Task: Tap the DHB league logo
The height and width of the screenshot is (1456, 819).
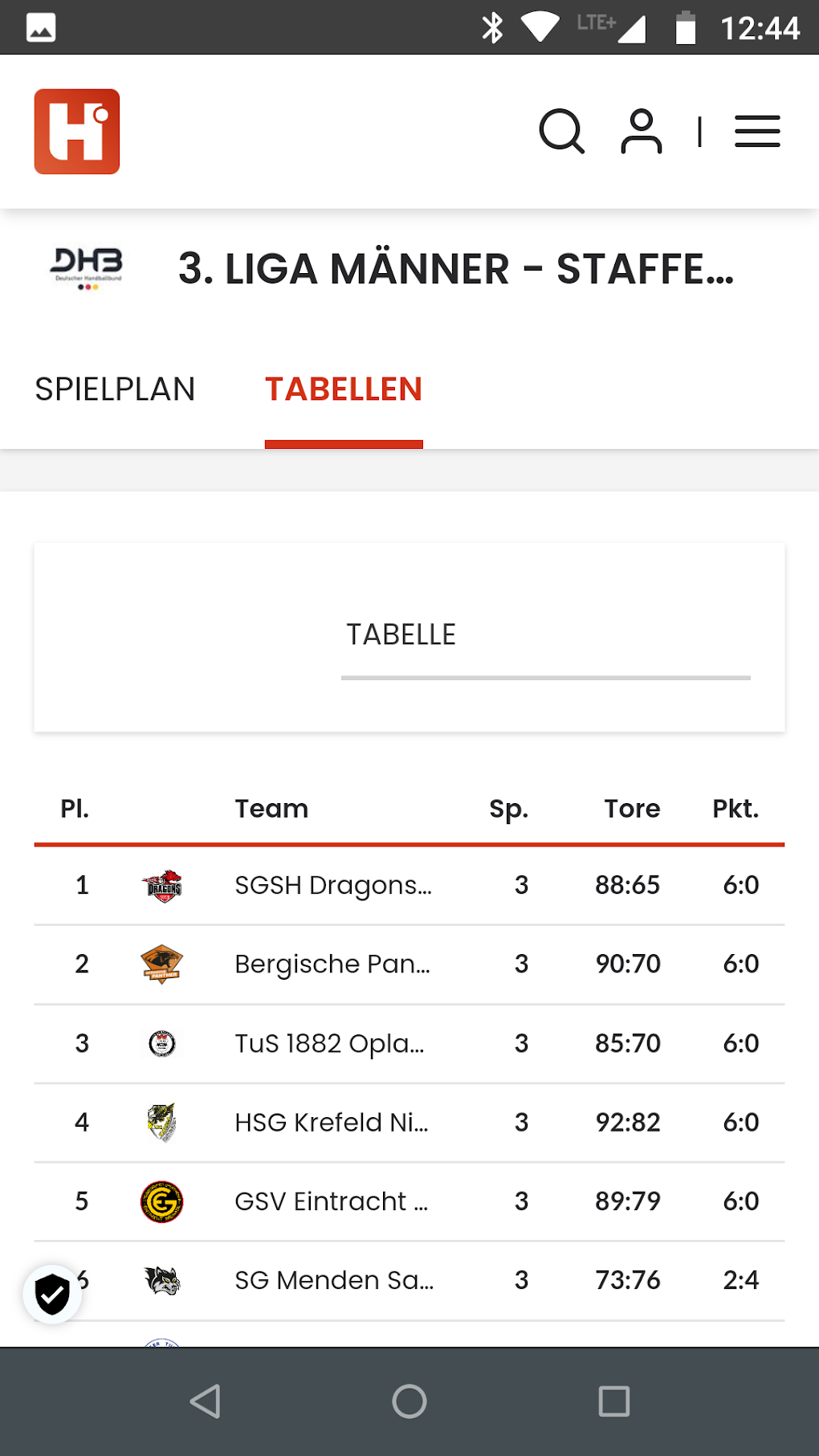Action: [87, 268]
